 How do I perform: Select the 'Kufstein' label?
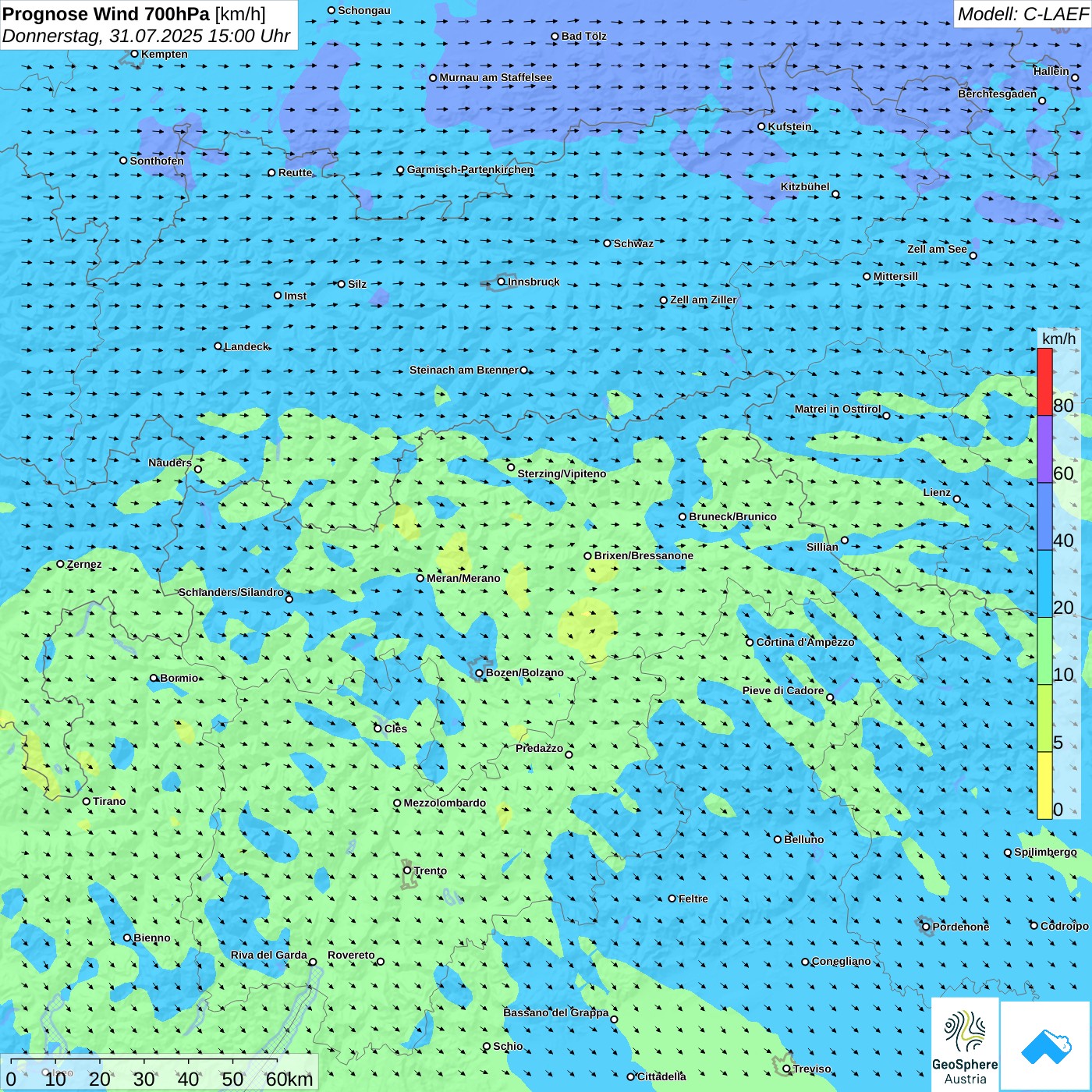point(790,126)
